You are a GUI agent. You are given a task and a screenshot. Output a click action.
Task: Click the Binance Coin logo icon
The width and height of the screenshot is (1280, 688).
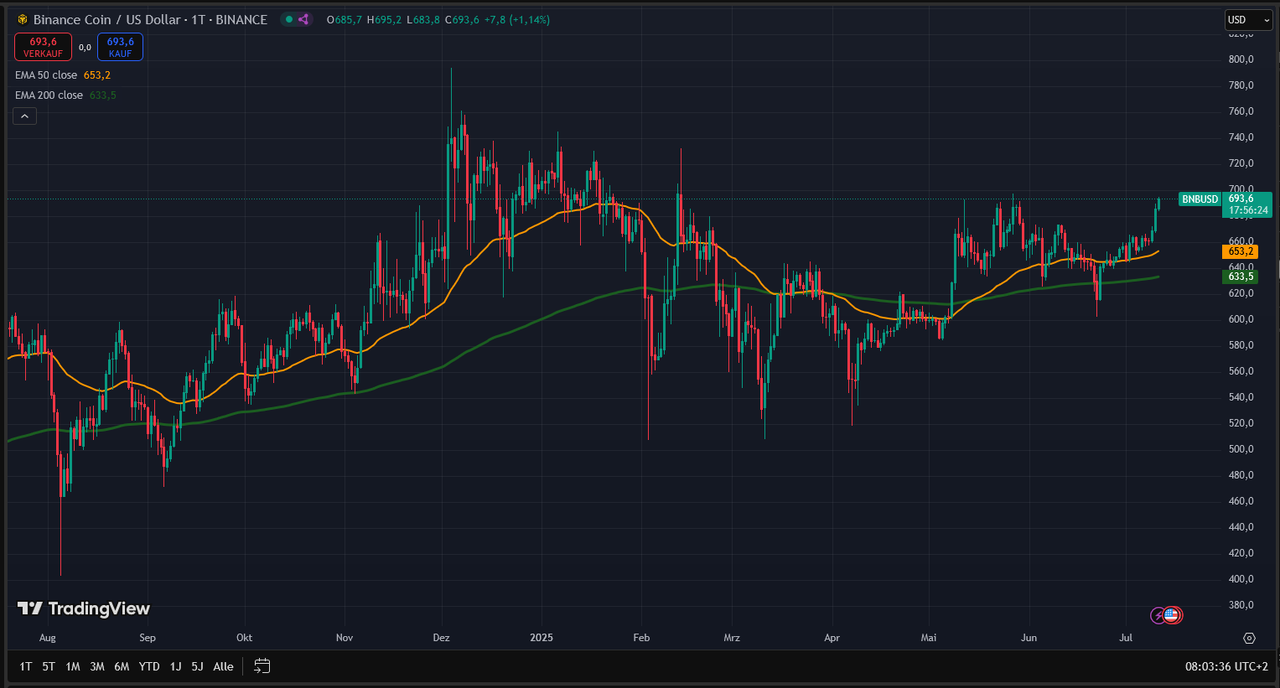(22, 20)
